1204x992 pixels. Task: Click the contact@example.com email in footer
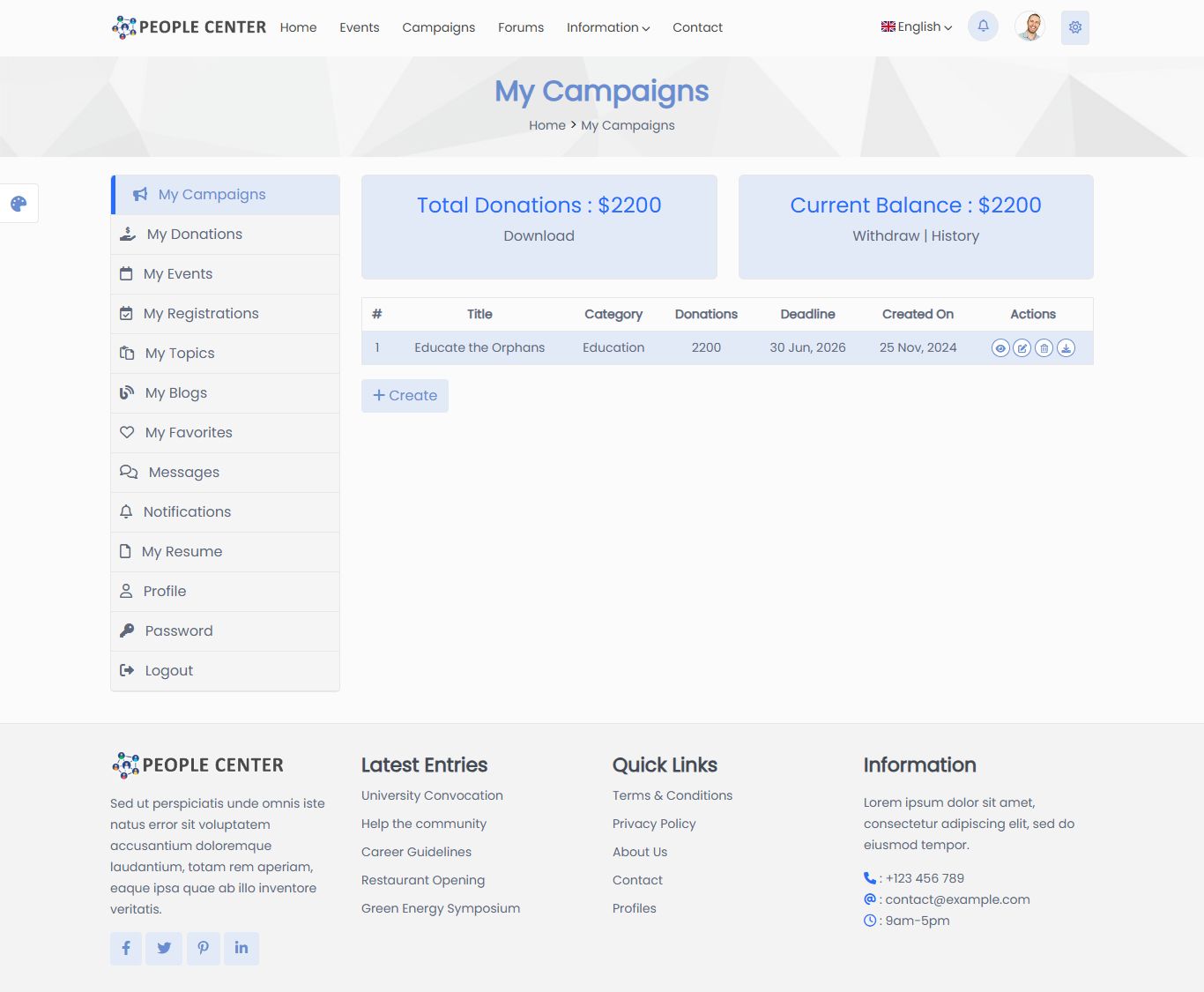pos(957,899)
